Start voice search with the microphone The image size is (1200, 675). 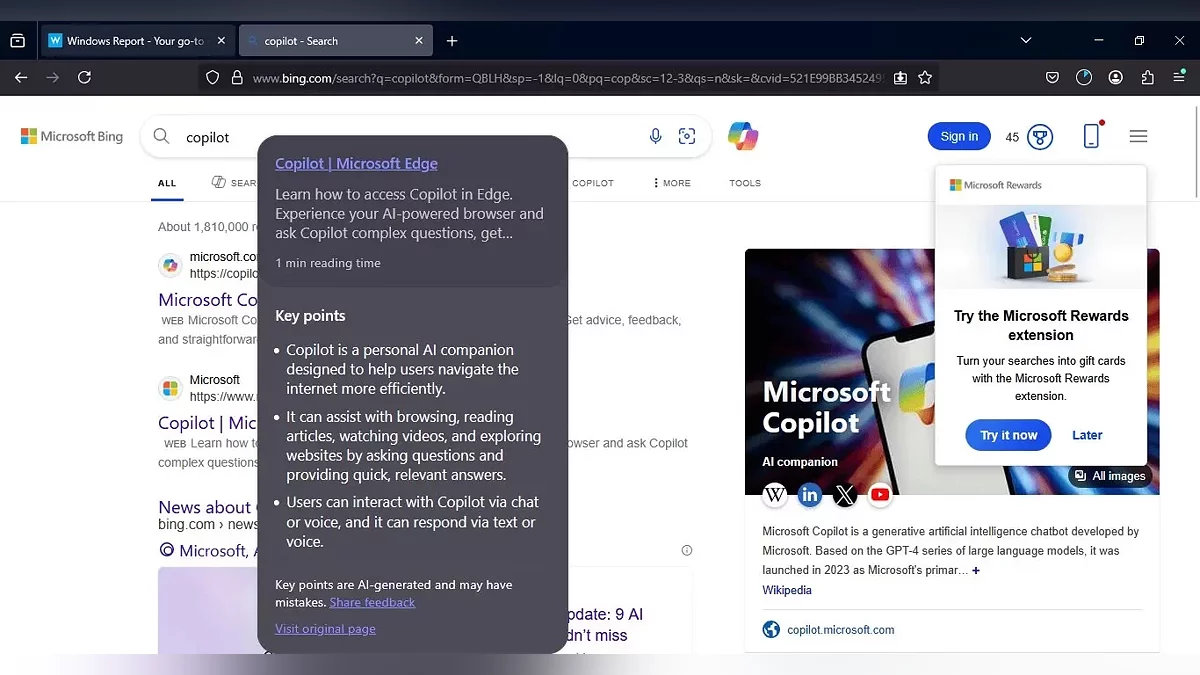coord(655,136)
